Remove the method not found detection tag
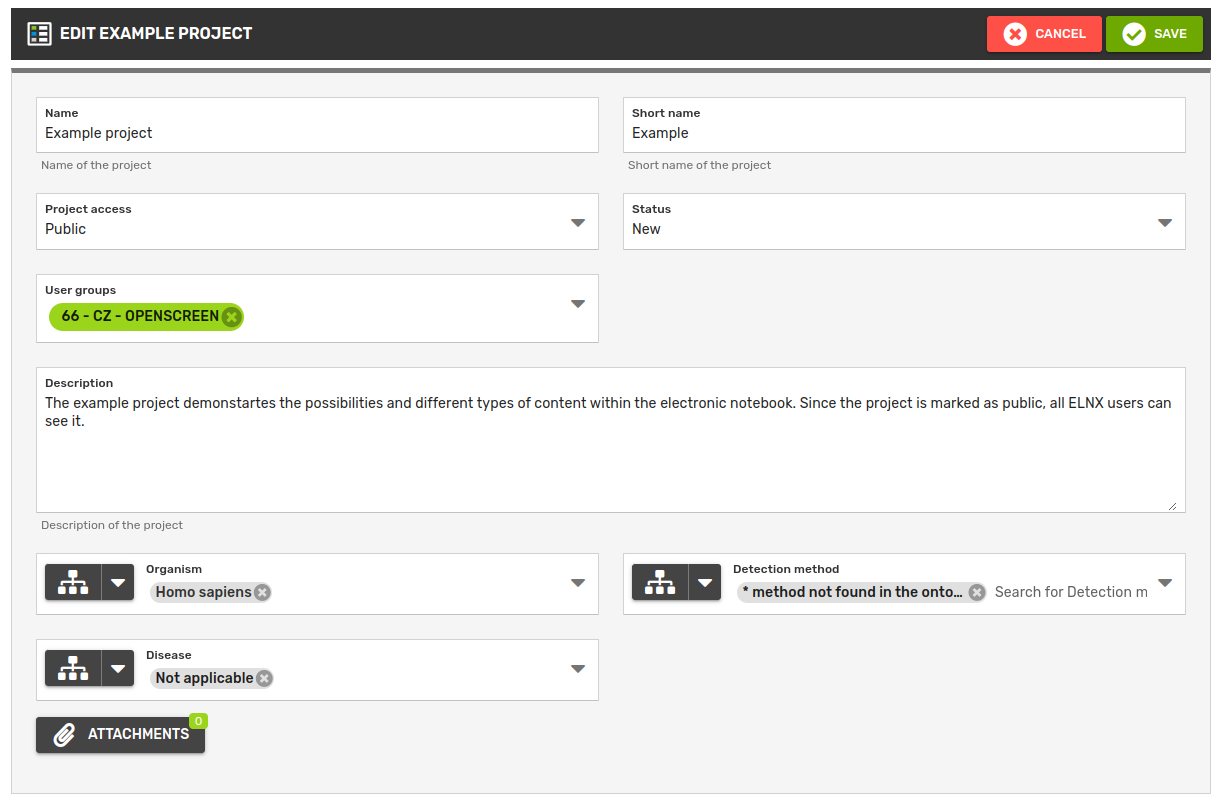Viewport: 1219px width, 807px height. pos(976,592)
